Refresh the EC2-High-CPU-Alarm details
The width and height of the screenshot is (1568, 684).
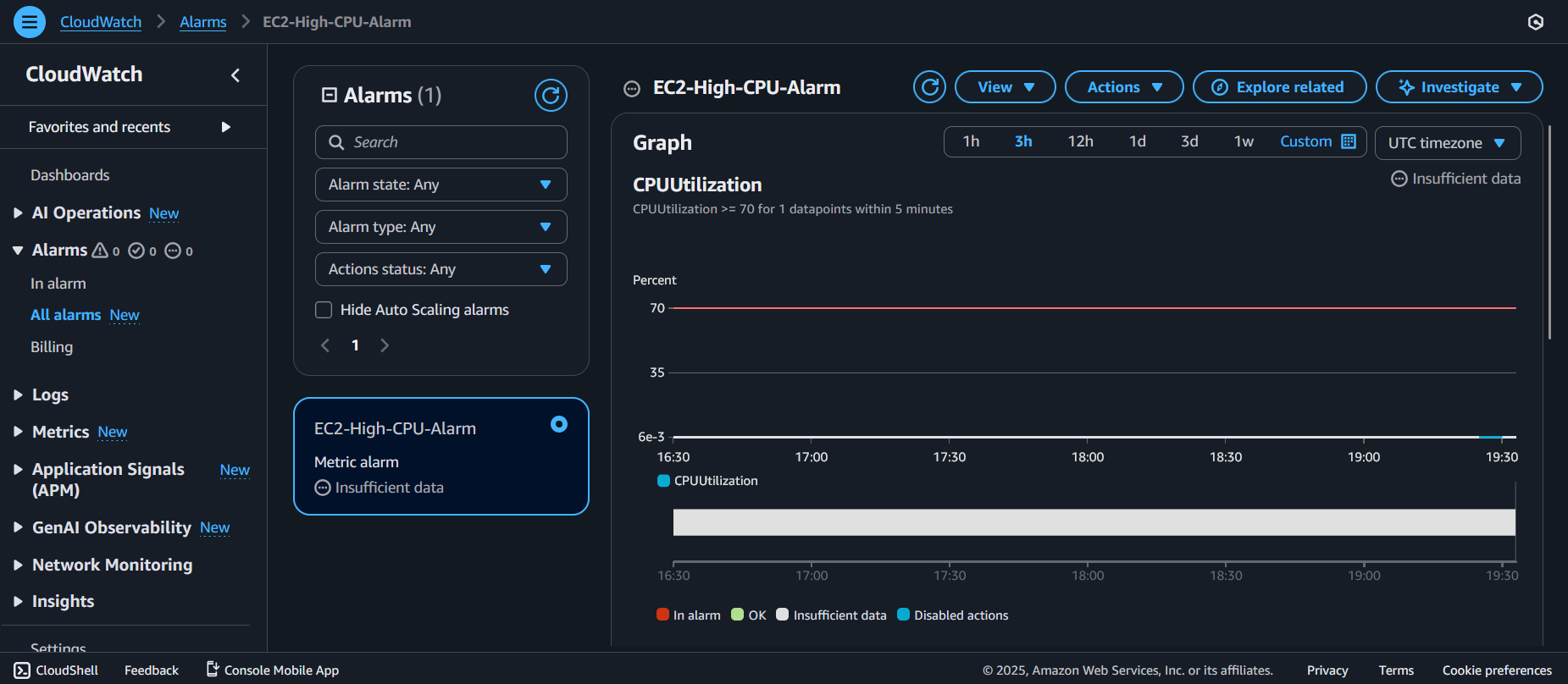[x=929, y=87]
